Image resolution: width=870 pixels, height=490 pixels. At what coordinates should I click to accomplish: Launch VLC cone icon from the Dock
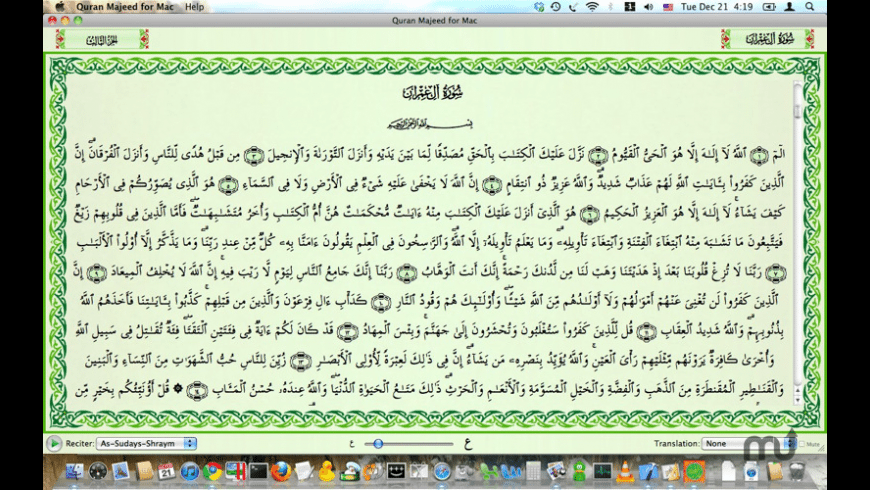click(625, 471)
